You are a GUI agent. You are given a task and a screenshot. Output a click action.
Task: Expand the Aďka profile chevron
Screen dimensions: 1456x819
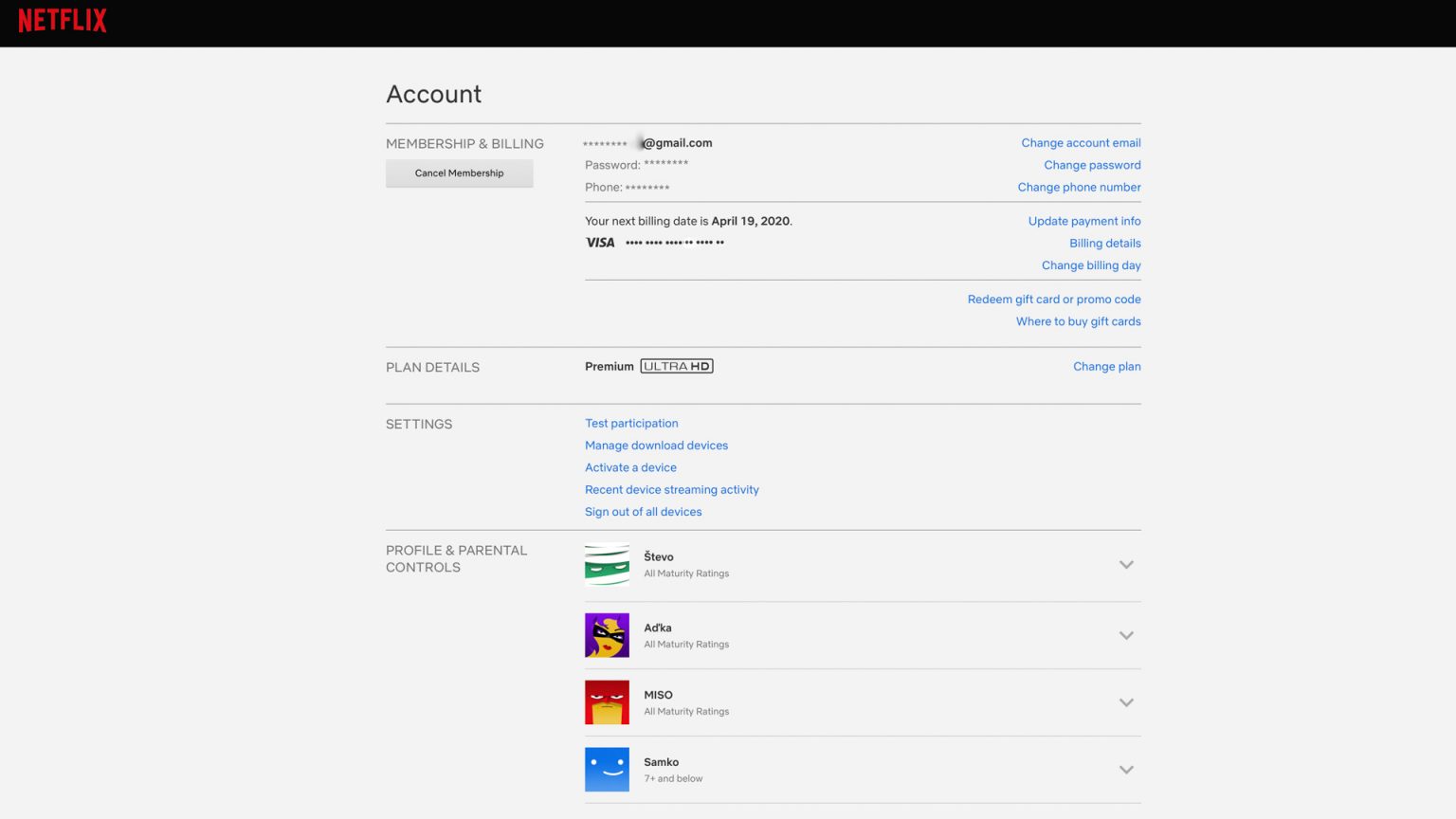pyautogui.click(x=1126, y=636)
